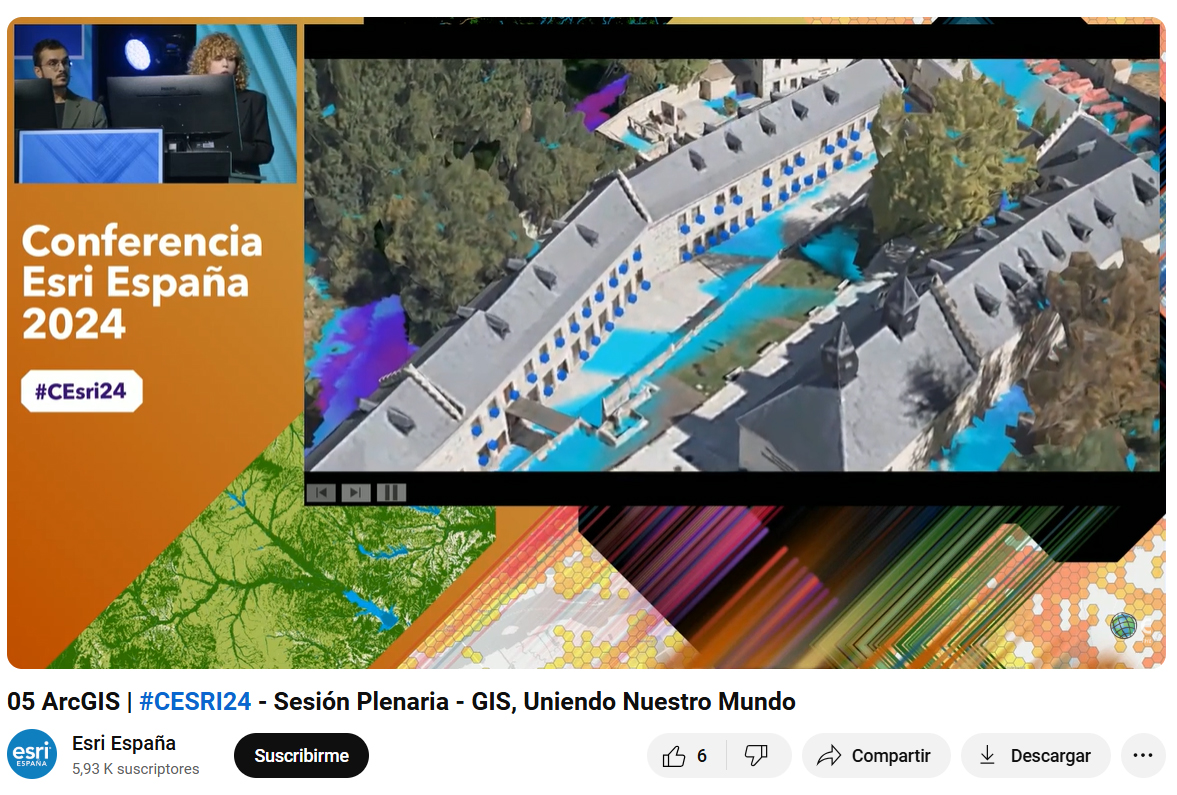1177x795 pixels.
Task: Open the three-dot more actions menu
Action: coord(1143,756)
